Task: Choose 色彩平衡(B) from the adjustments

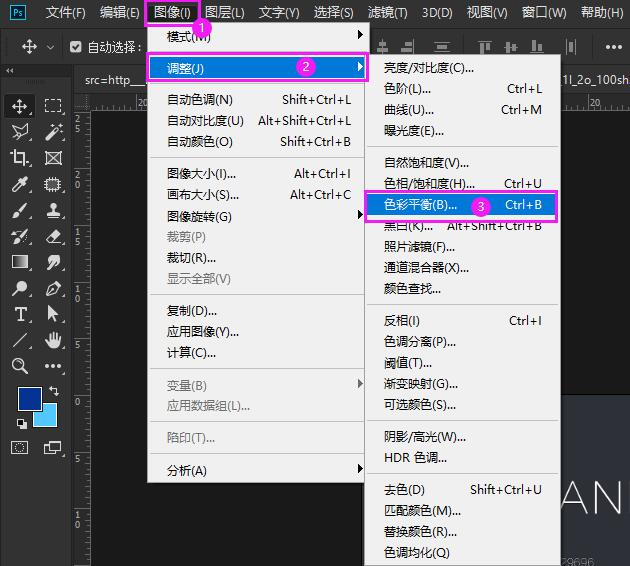Action: point(461,205)
